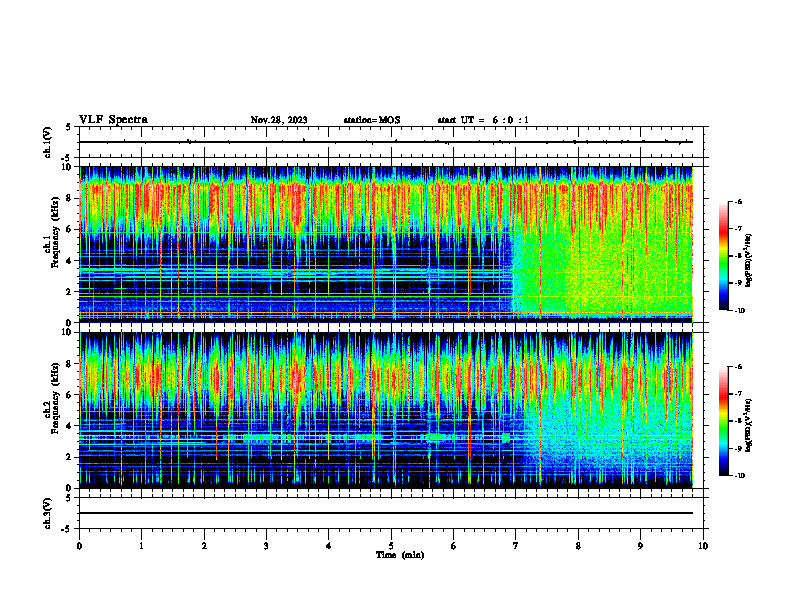Click the "-6" label on ch.1 color bar

[x=738, y=201]
